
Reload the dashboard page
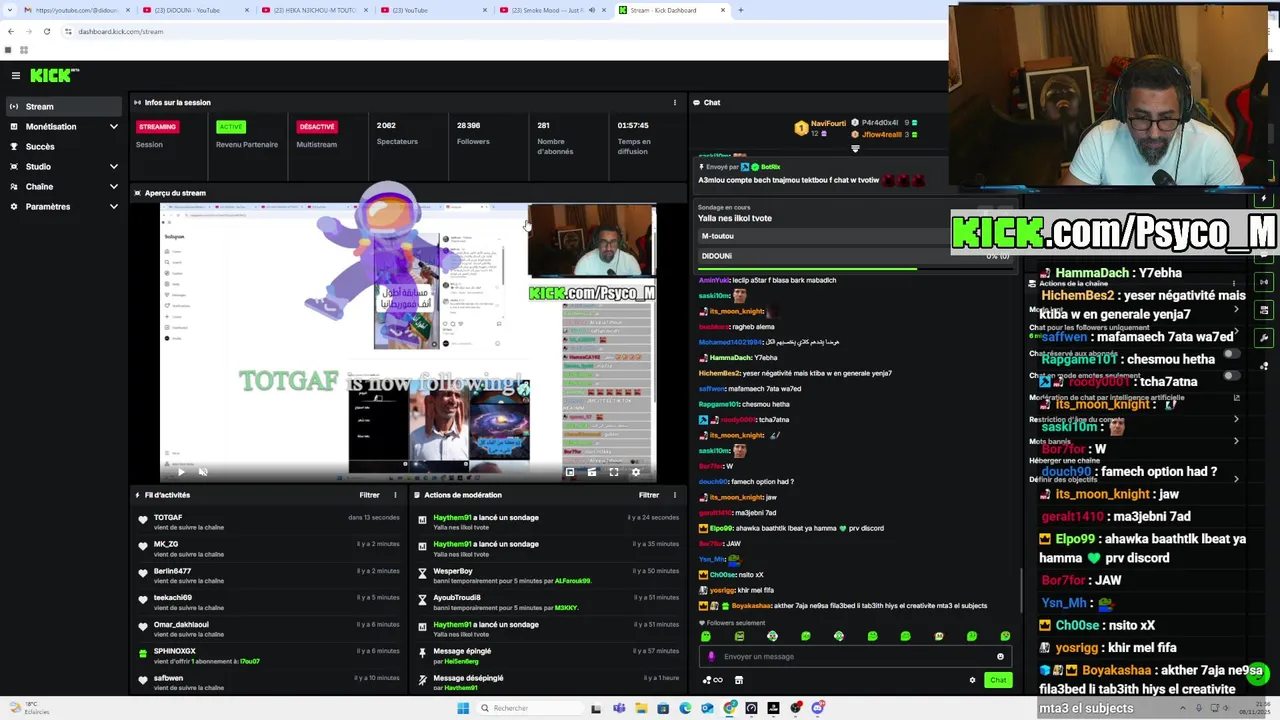[46, 31]
